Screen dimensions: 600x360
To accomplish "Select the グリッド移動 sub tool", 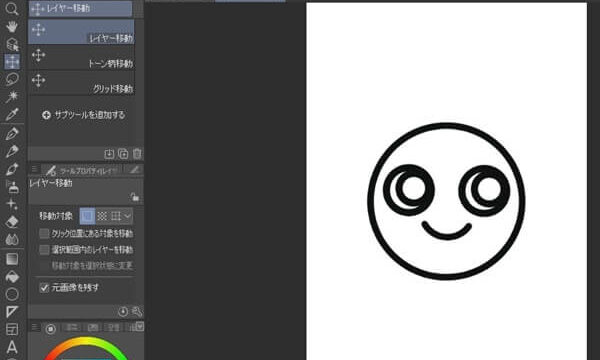I will (x=82, y=83).
